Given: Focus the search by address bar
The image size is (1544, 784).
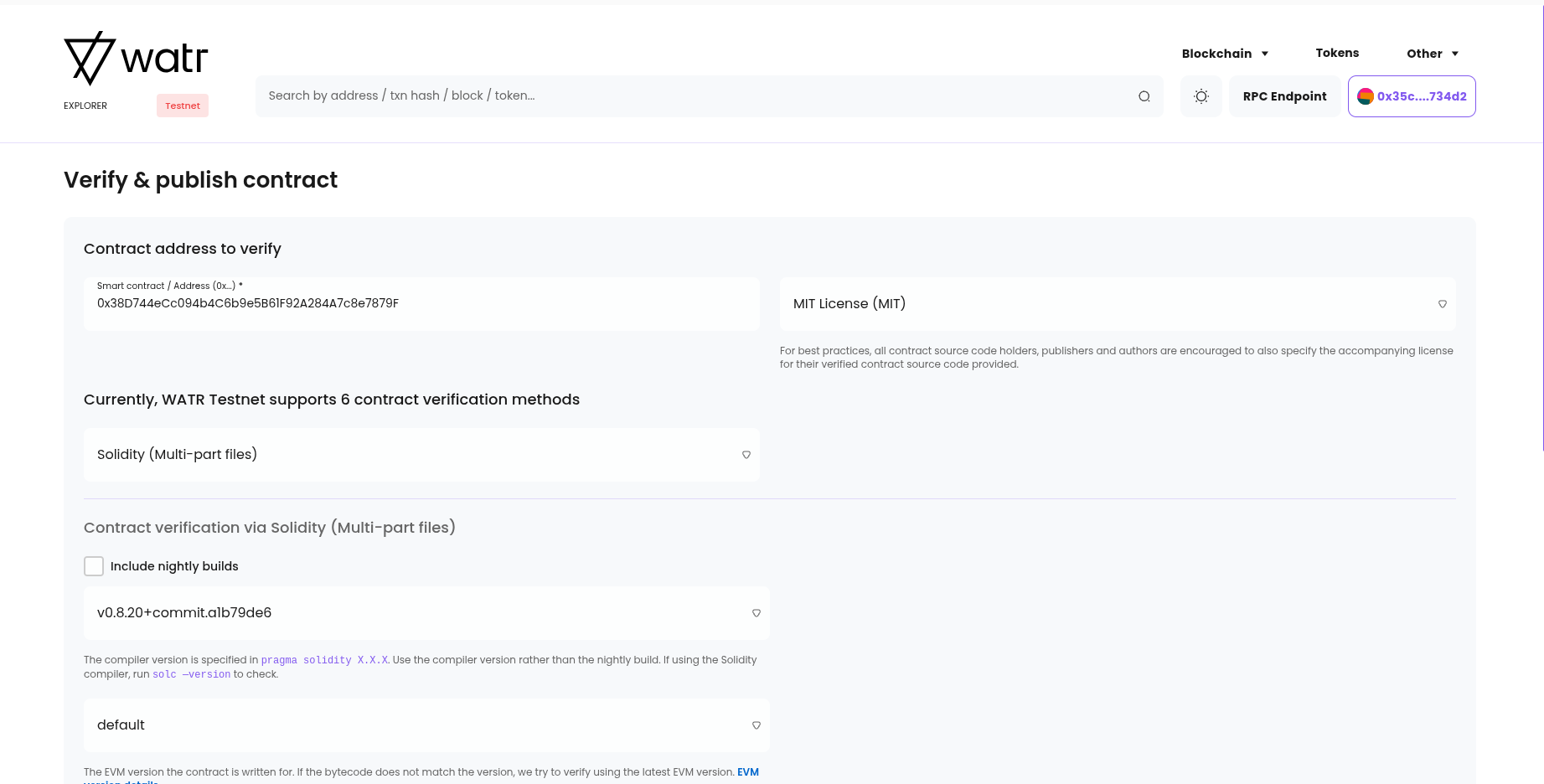Looking at the screenshot, I should coord(695,96).
